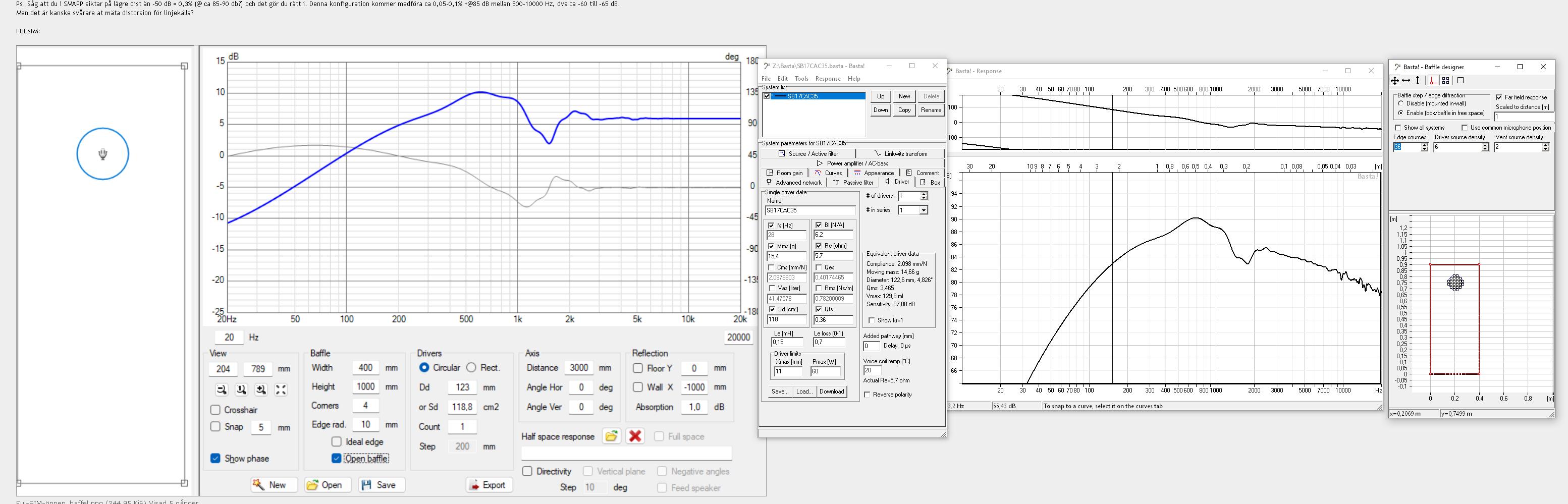1568x504 pixels.
Task: Open the Passive filter tab
Action: point(853,183)
